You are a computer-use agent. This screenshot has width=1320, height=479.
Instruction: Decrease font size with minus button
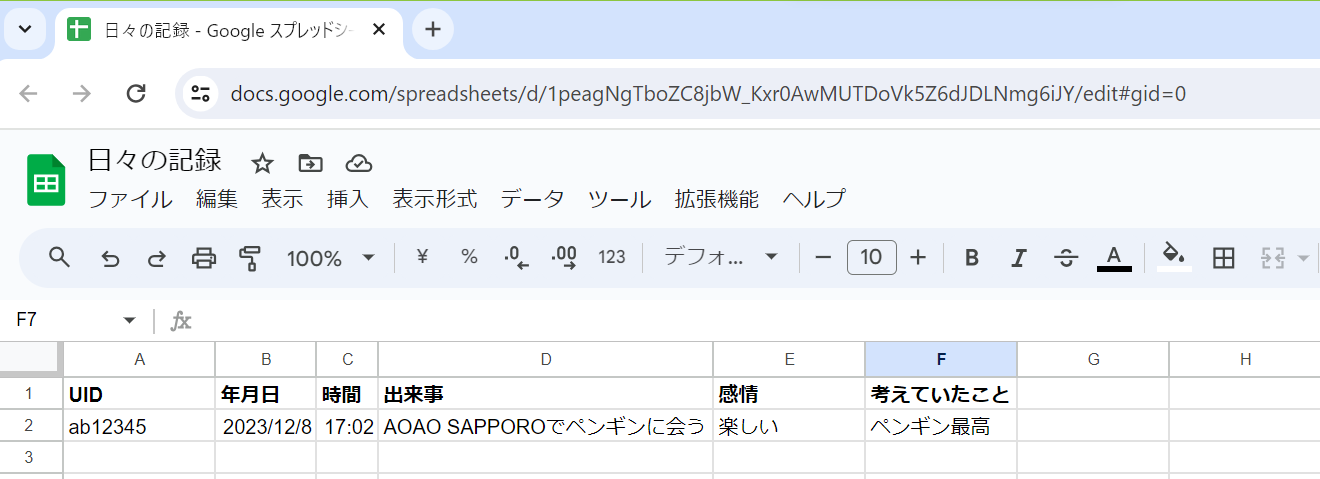(823, 258)
